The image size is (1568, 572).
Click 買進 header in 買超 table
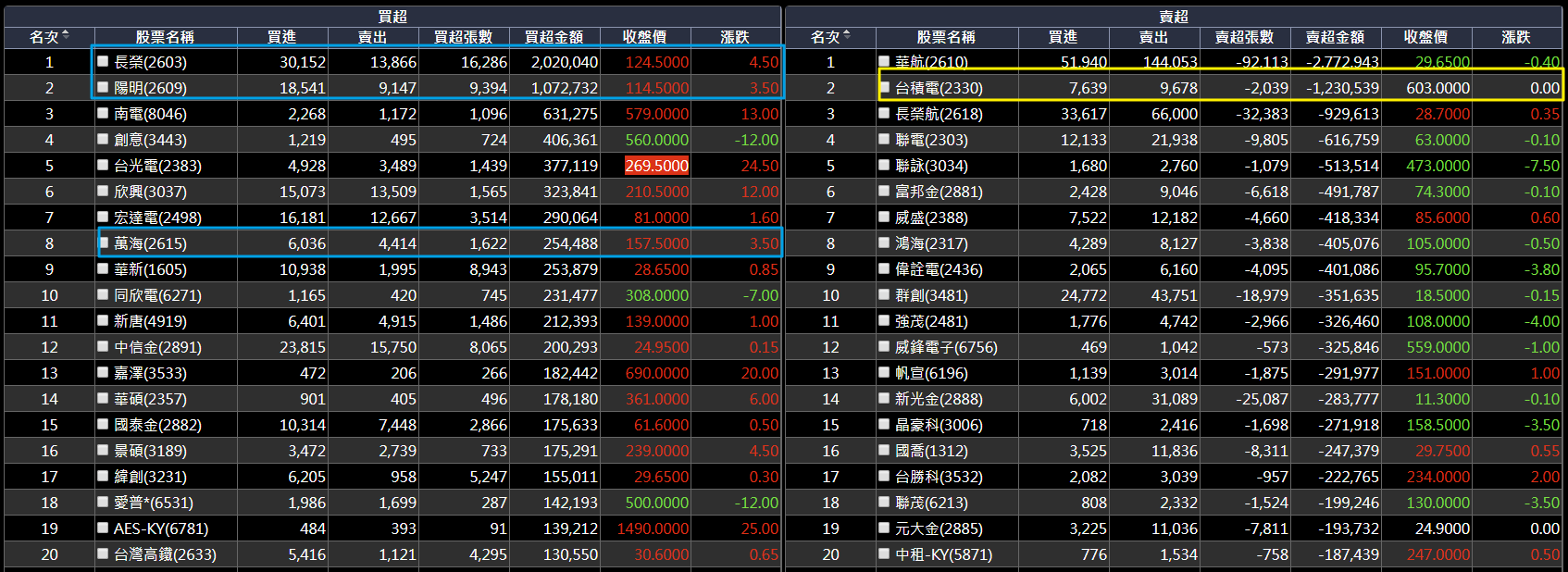(x=281, y=37)
